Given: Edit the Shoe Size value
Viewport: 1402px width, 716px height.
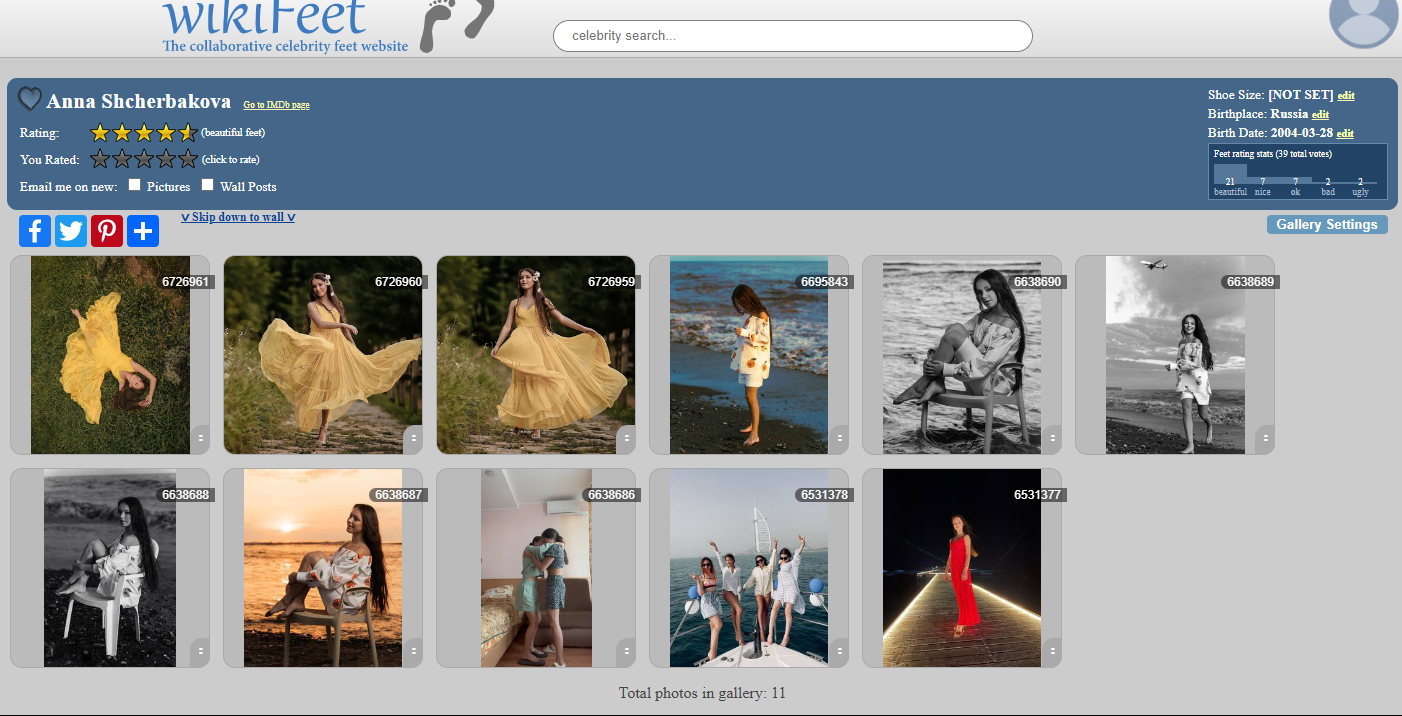Looking at the screenshot, I should click(x=1346, y=96).
